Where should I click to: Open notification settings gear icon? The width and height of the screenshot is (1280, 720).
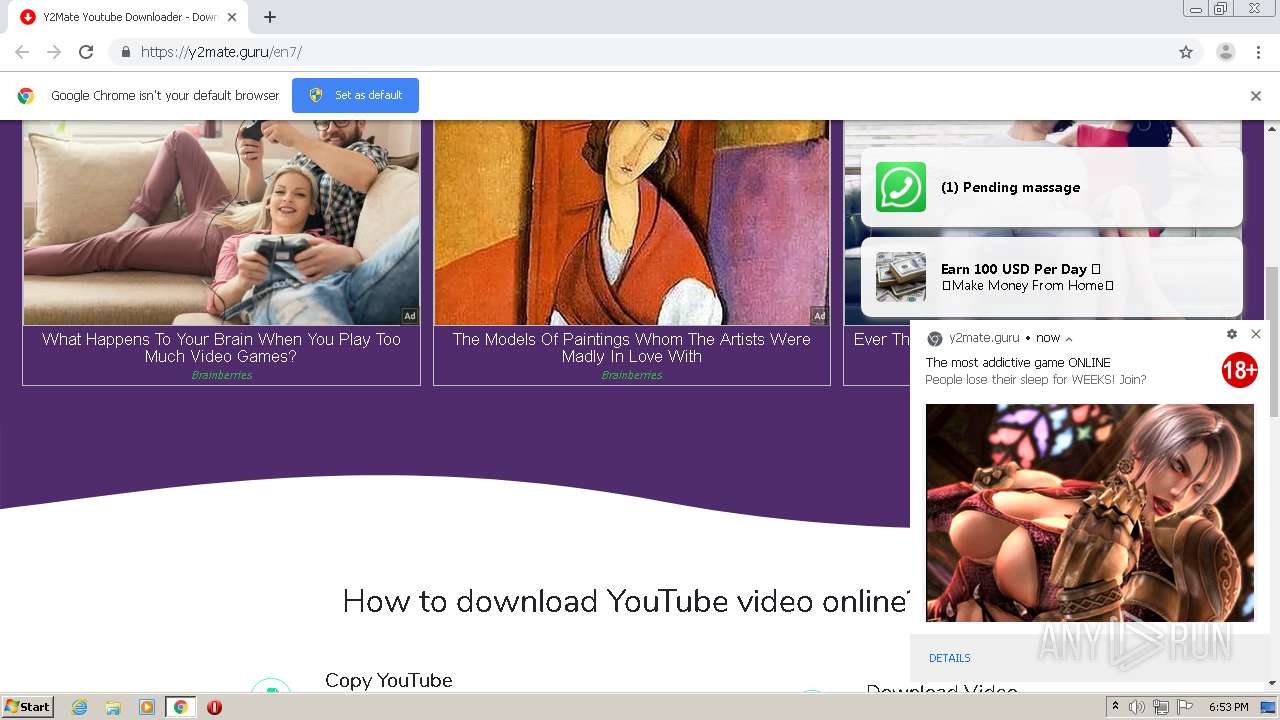1232,335
